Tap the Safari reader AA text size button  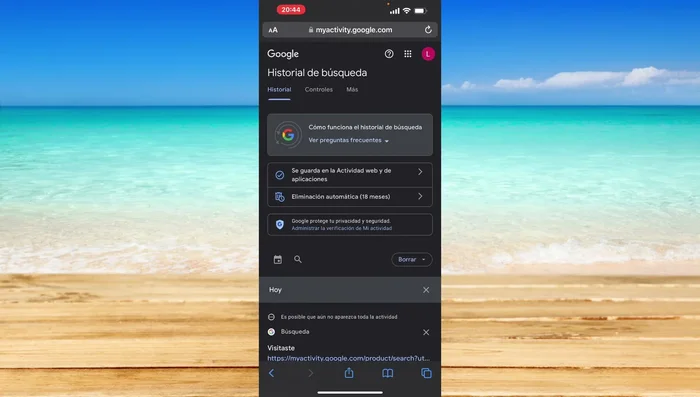(273, 30)
